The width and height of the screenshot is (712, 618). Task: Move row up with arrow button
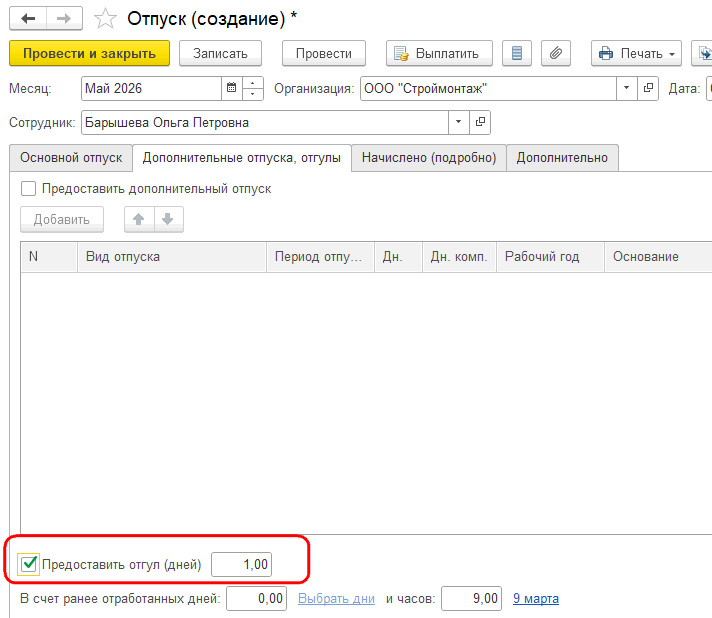[x=139, y=219]
